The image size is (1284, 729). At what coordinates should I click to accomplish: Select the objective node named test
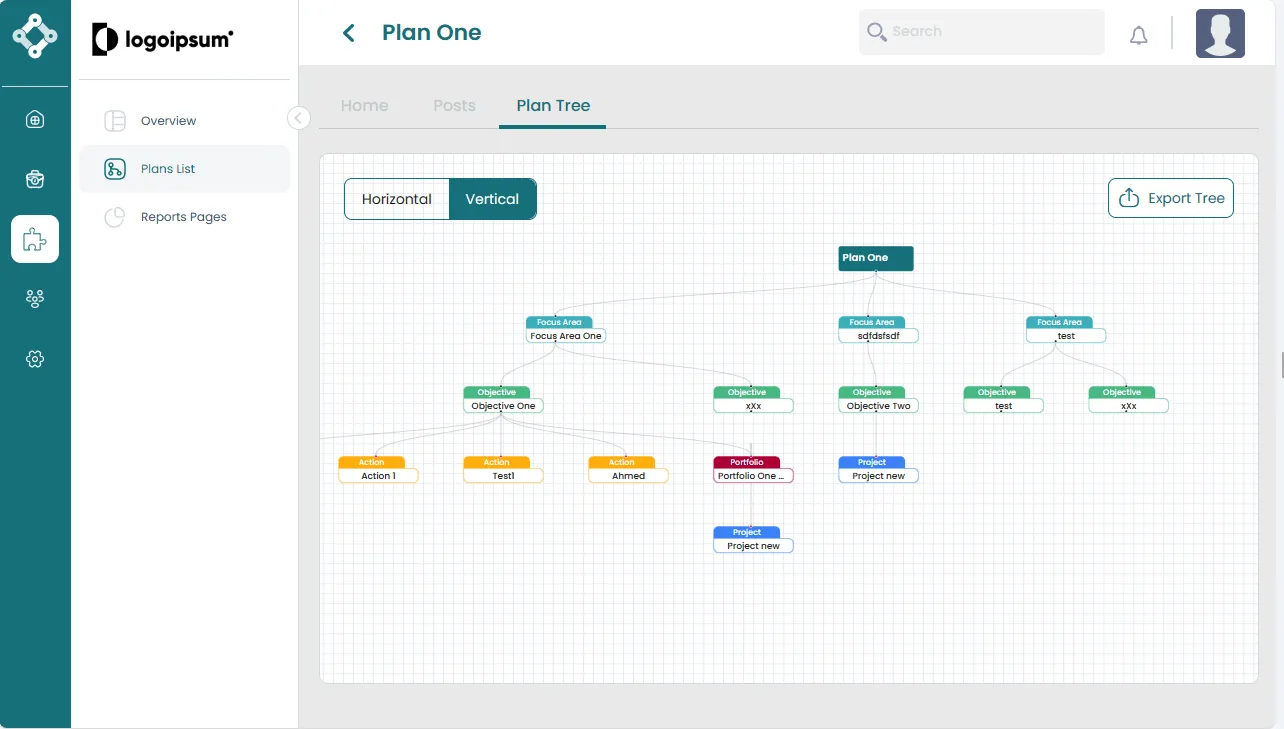tap(1003, 400)
